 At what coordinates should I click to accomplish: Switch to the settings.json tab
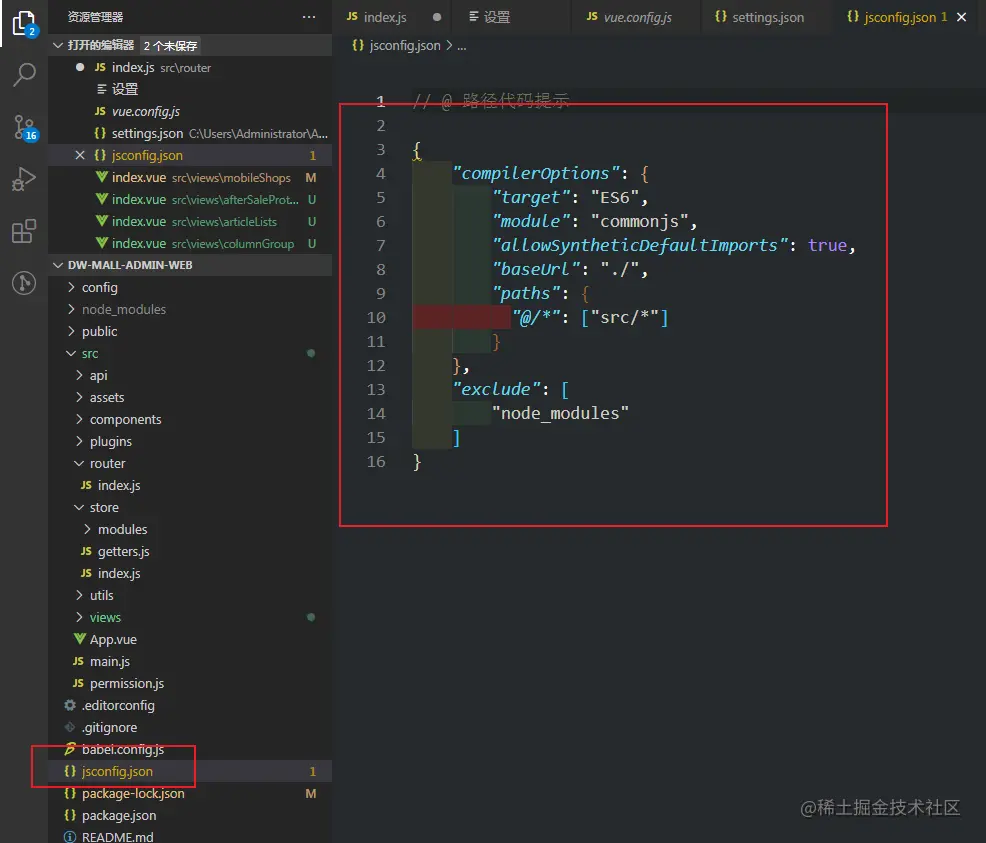pyautogui.click(x=767, y=17)
